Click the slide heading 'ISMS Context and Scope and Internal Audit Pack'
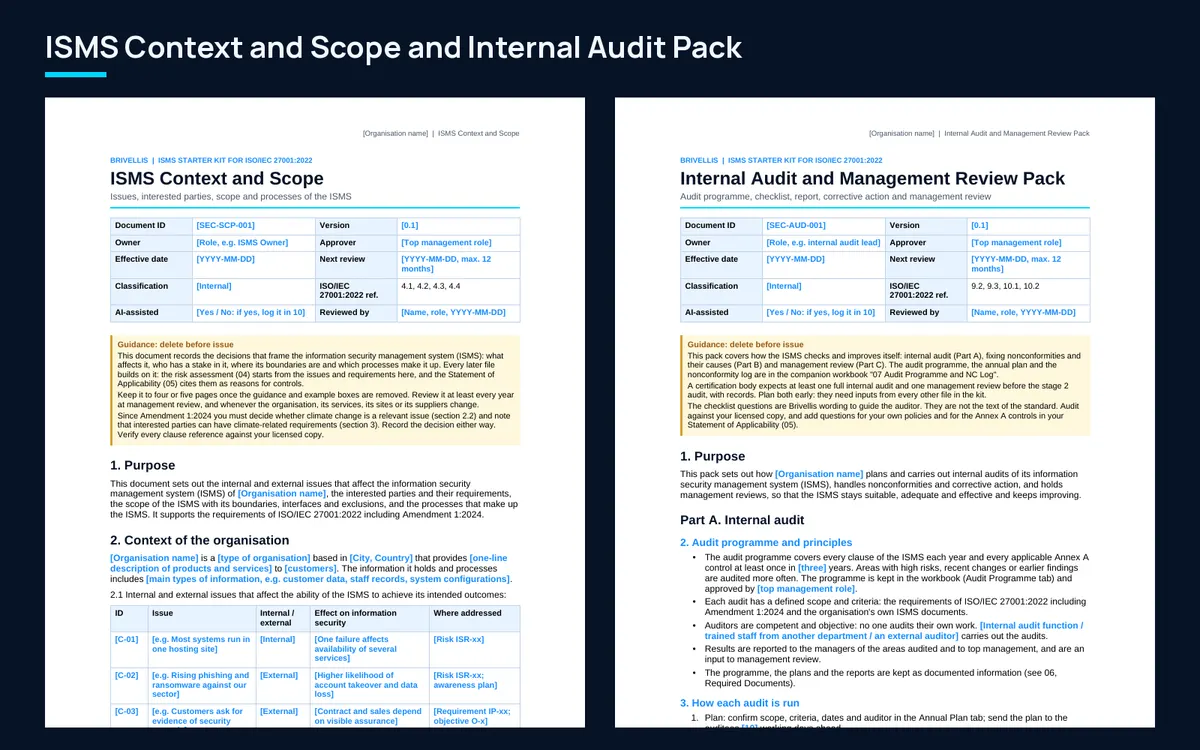The height and width of the screenshot is (750, 1200). coord(394,47)
